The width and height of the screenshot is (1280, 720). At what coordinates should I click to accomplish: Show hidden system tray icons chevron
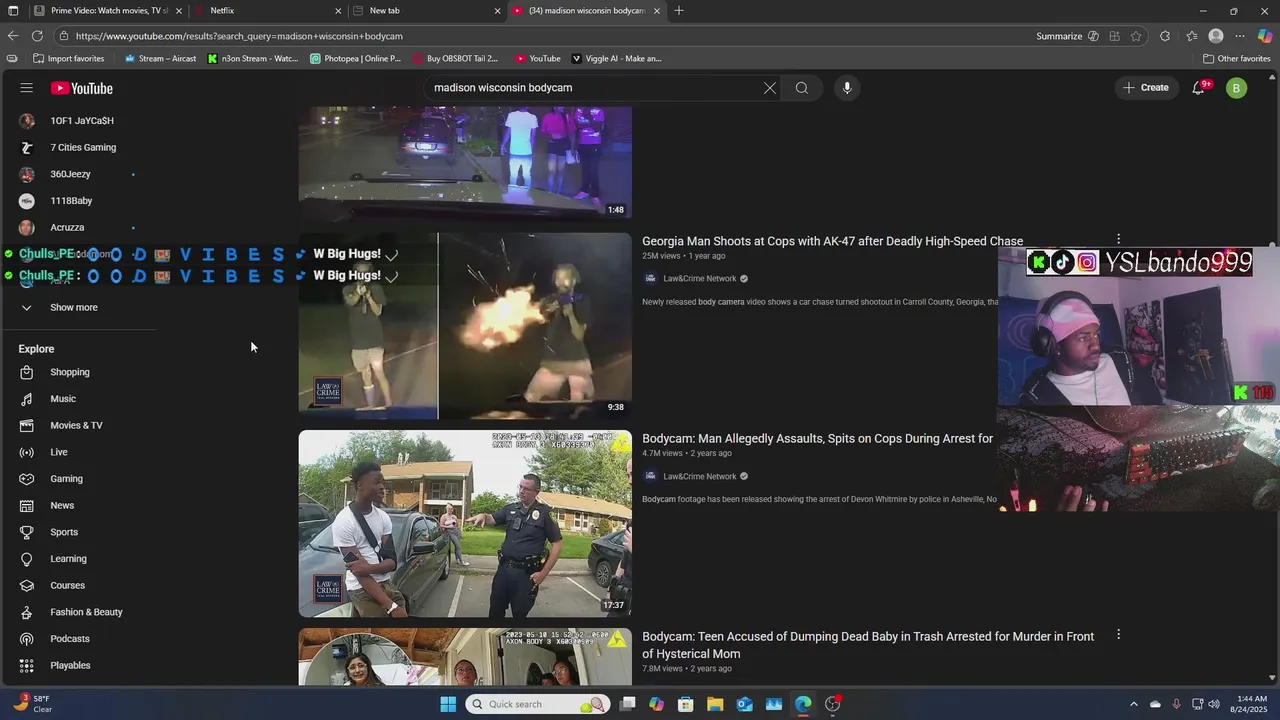[1133, 704]
